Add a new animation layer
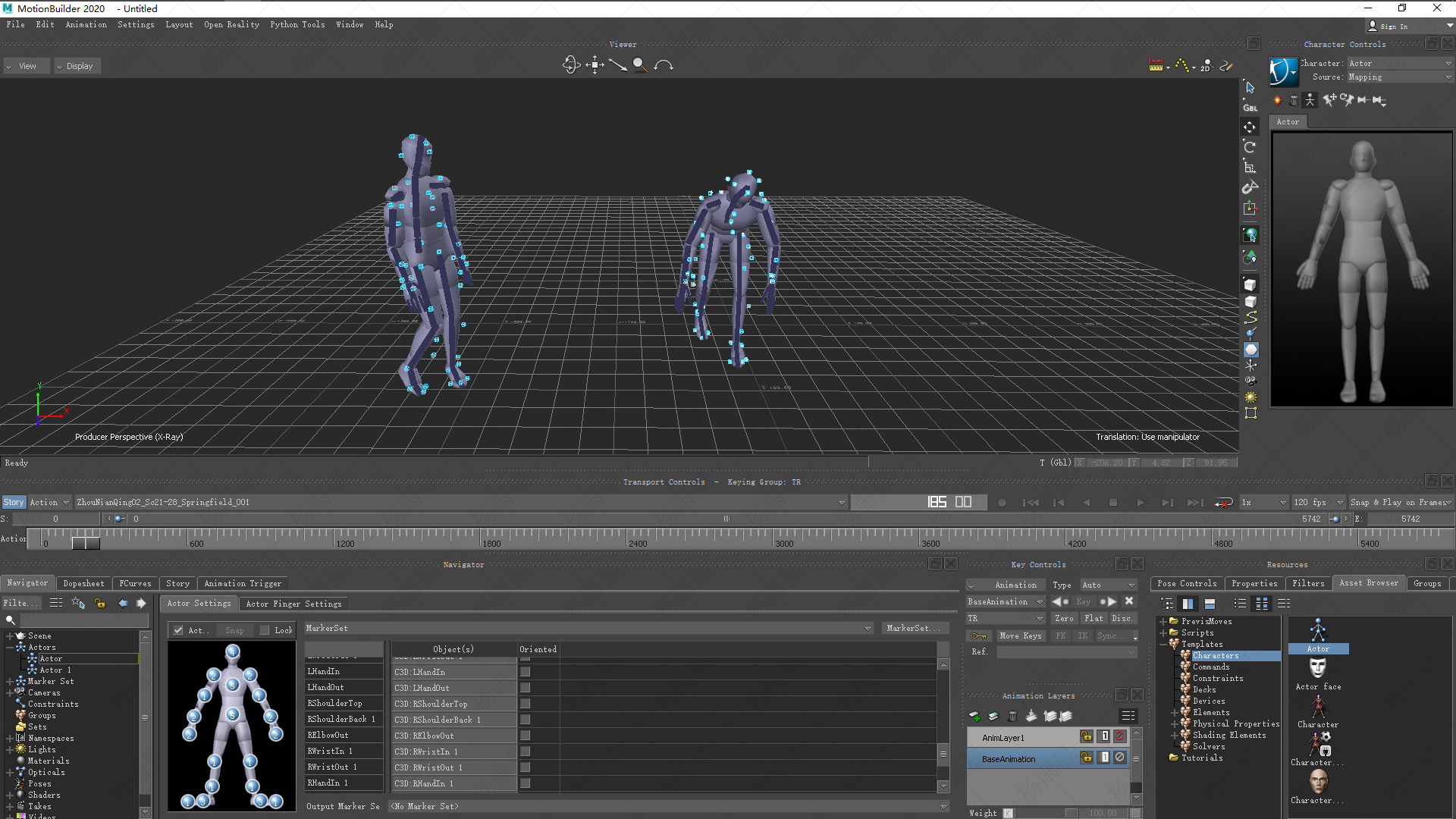This screenshot has width=1456, height=819. click(x=975, y=716)
